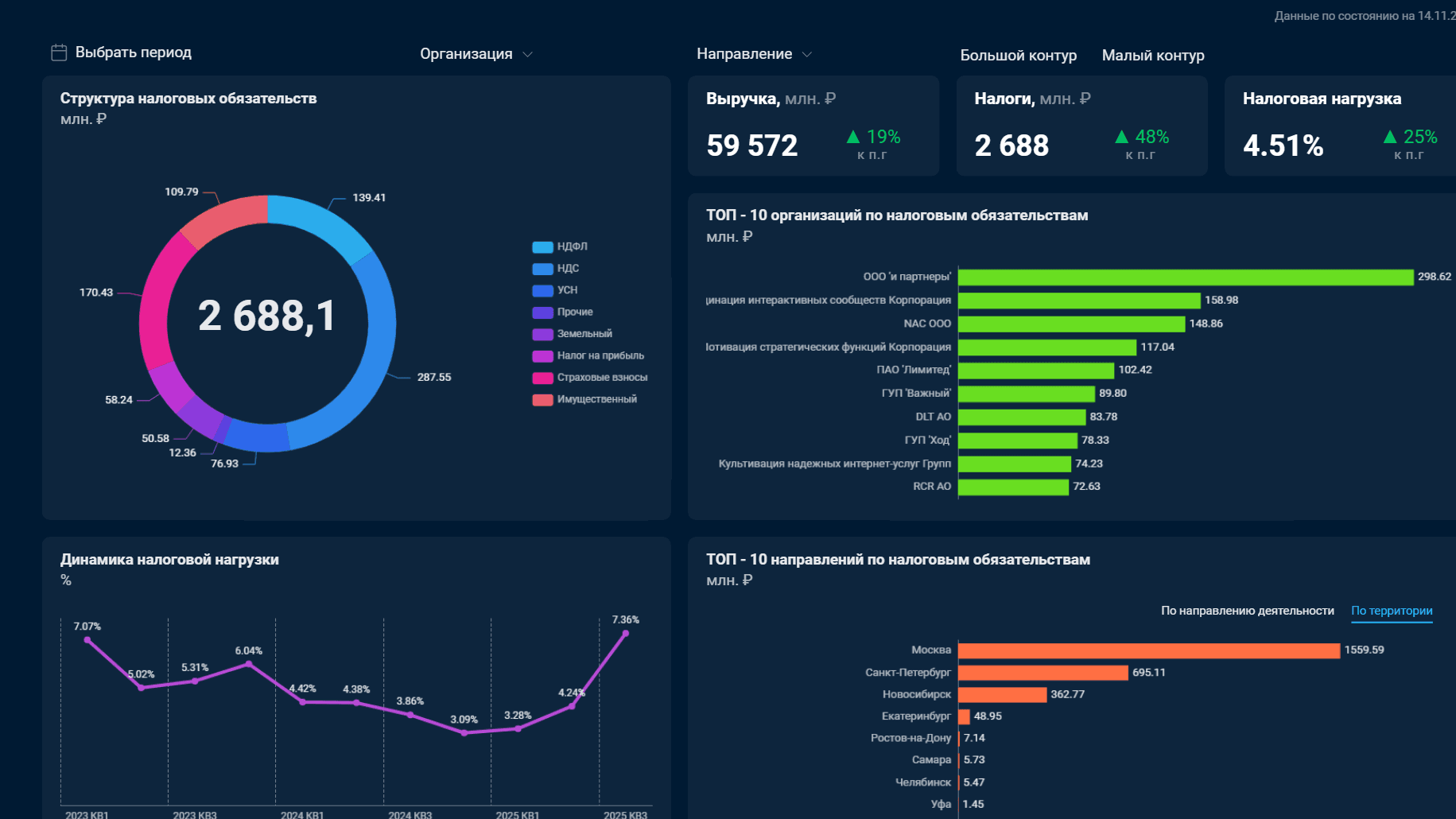
Task: Click the green growth arrow in Выручка card
Action: 853,137
